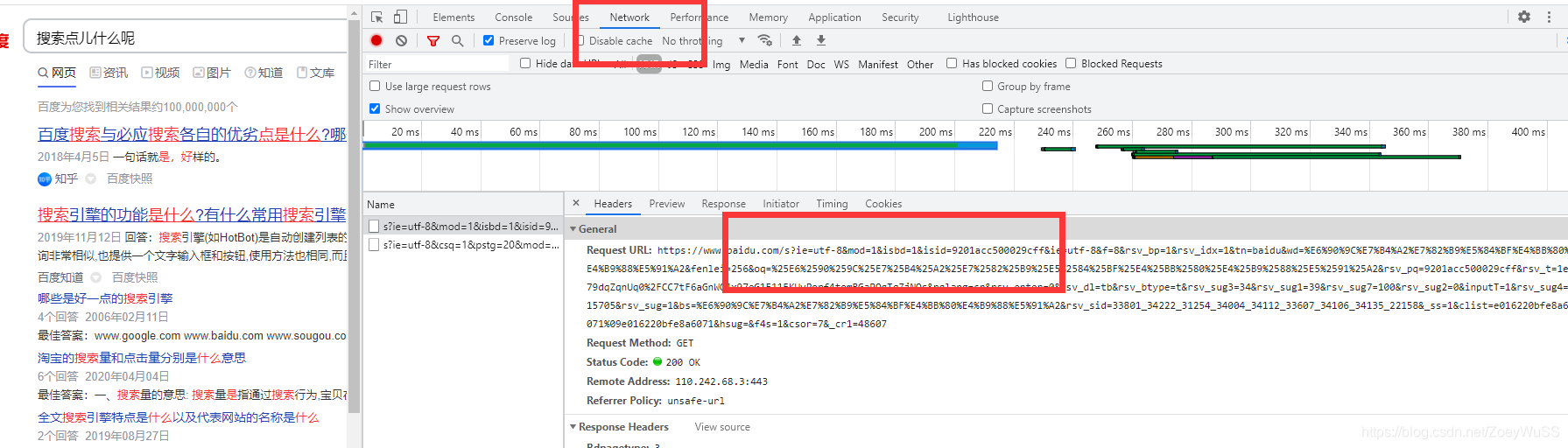Open the Lighthouse panel tab
This screenshot has height=448, width=1568.
coord(973,17)
